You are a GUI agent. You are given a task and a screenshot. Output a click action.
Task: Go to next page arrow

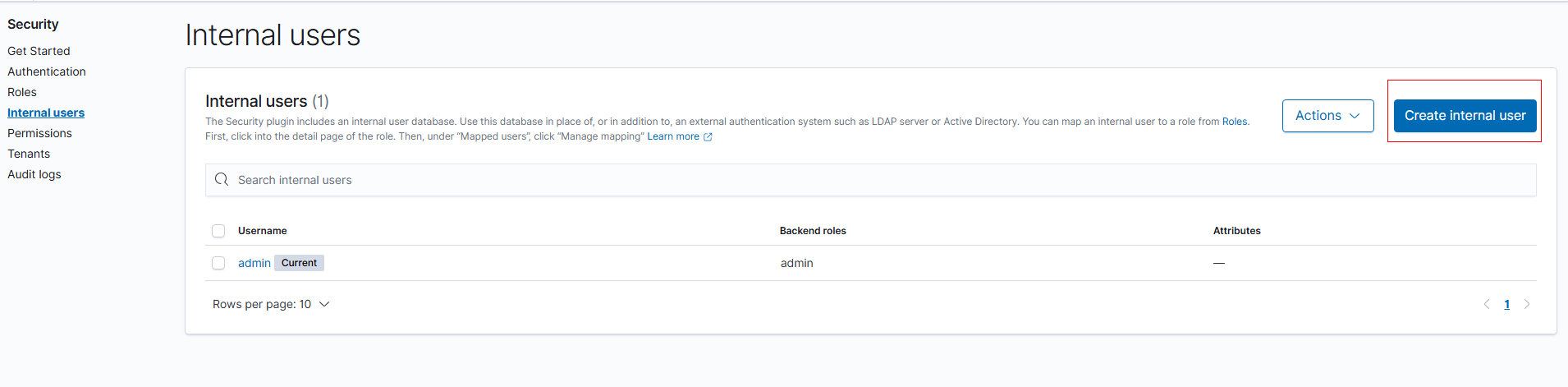point(1527,304)
